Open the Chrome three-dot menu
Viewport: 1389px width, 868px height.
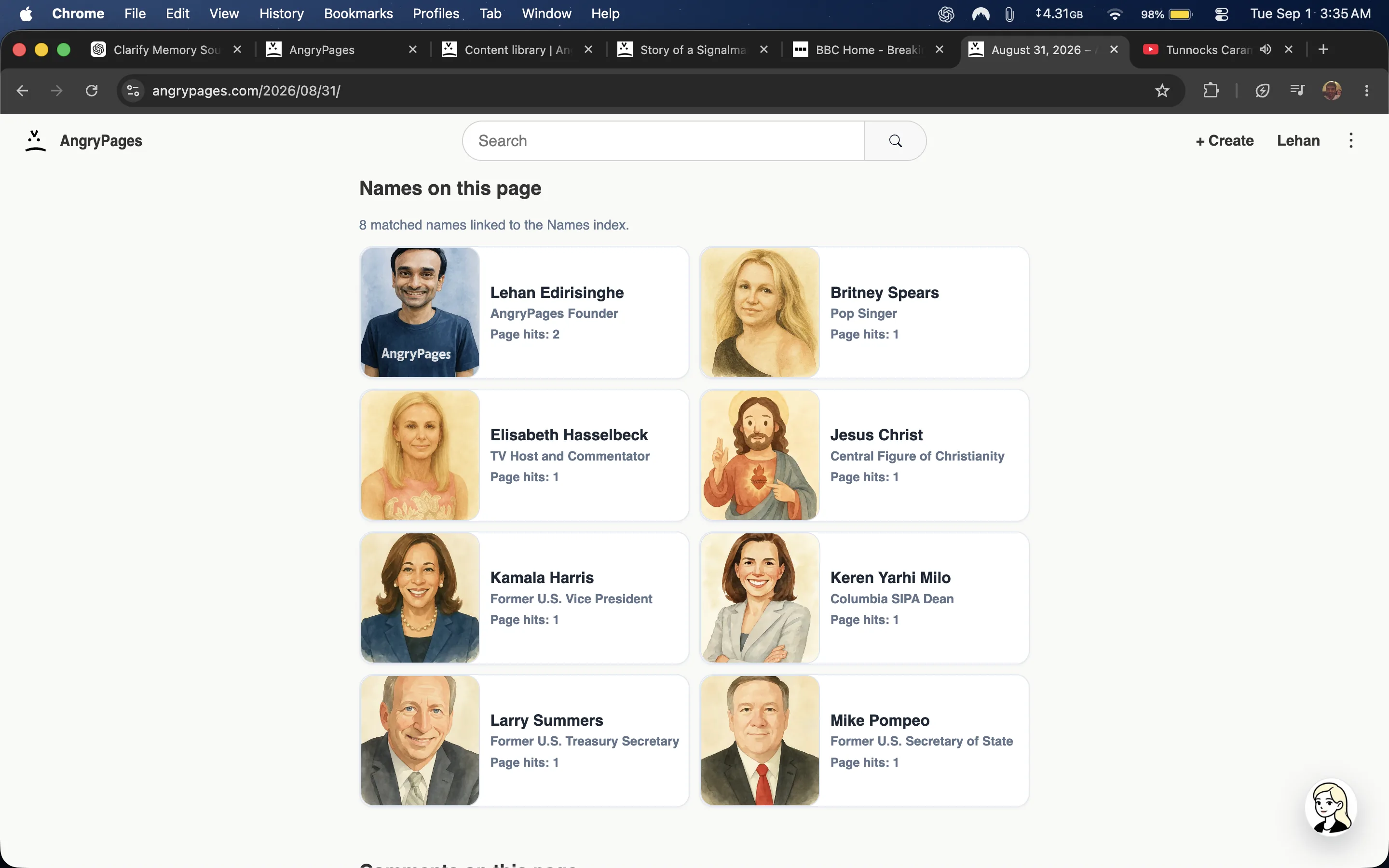coord(1367,91)
